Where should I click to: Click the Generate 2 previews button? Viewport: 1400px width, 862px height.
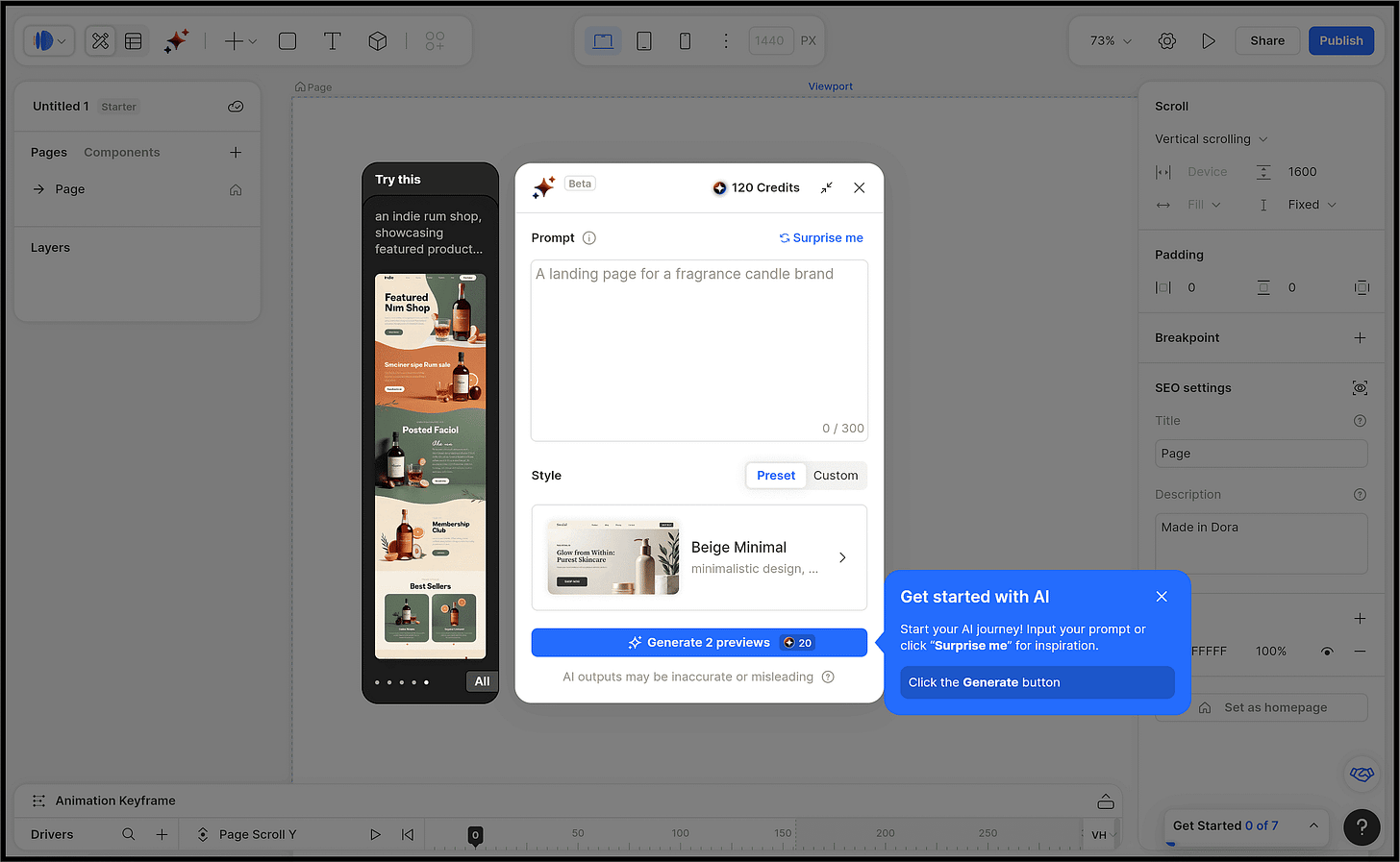699,643
